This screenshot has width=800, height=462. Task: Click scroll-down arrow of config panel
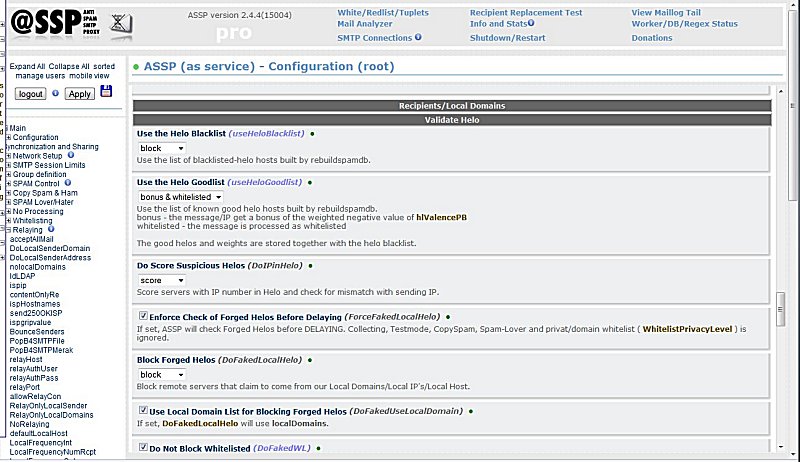pos(780,447)
